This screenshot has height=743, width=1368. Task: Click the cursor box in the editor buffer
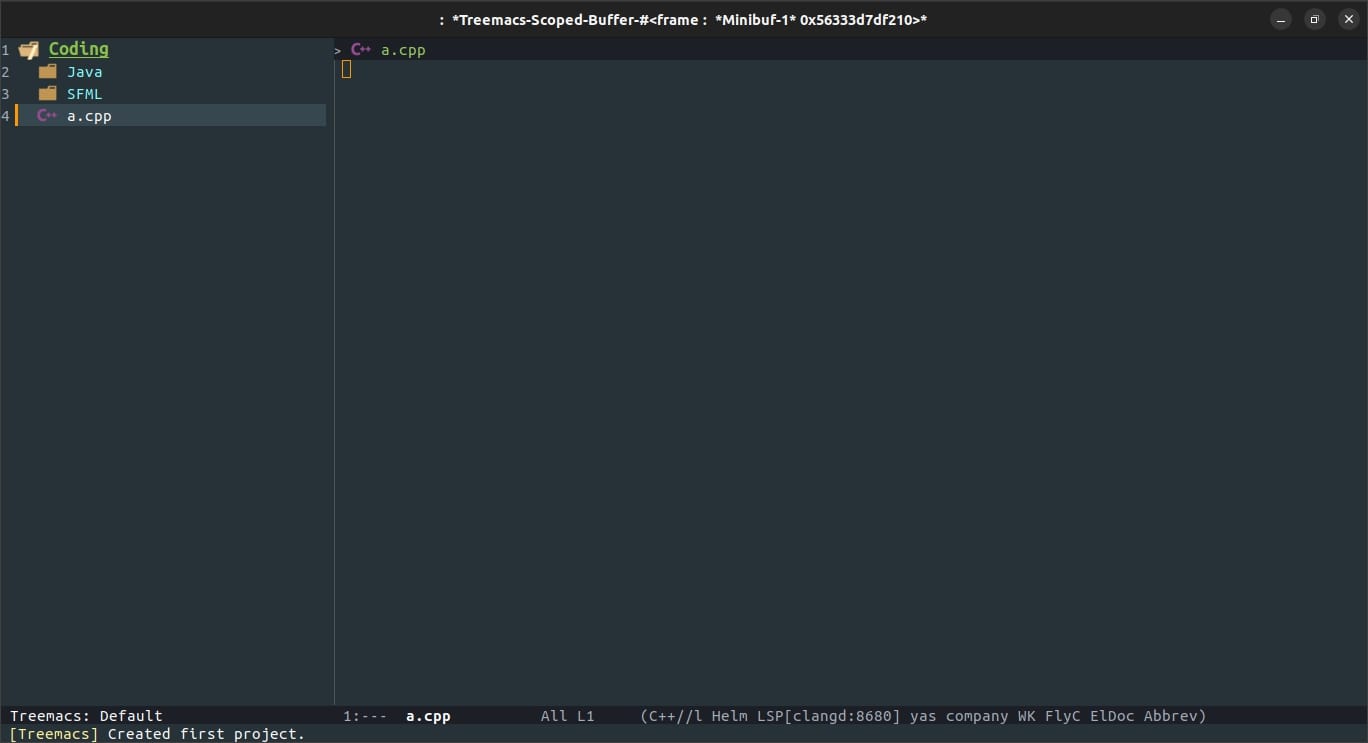pyautogui.click(x=348, y=70)
